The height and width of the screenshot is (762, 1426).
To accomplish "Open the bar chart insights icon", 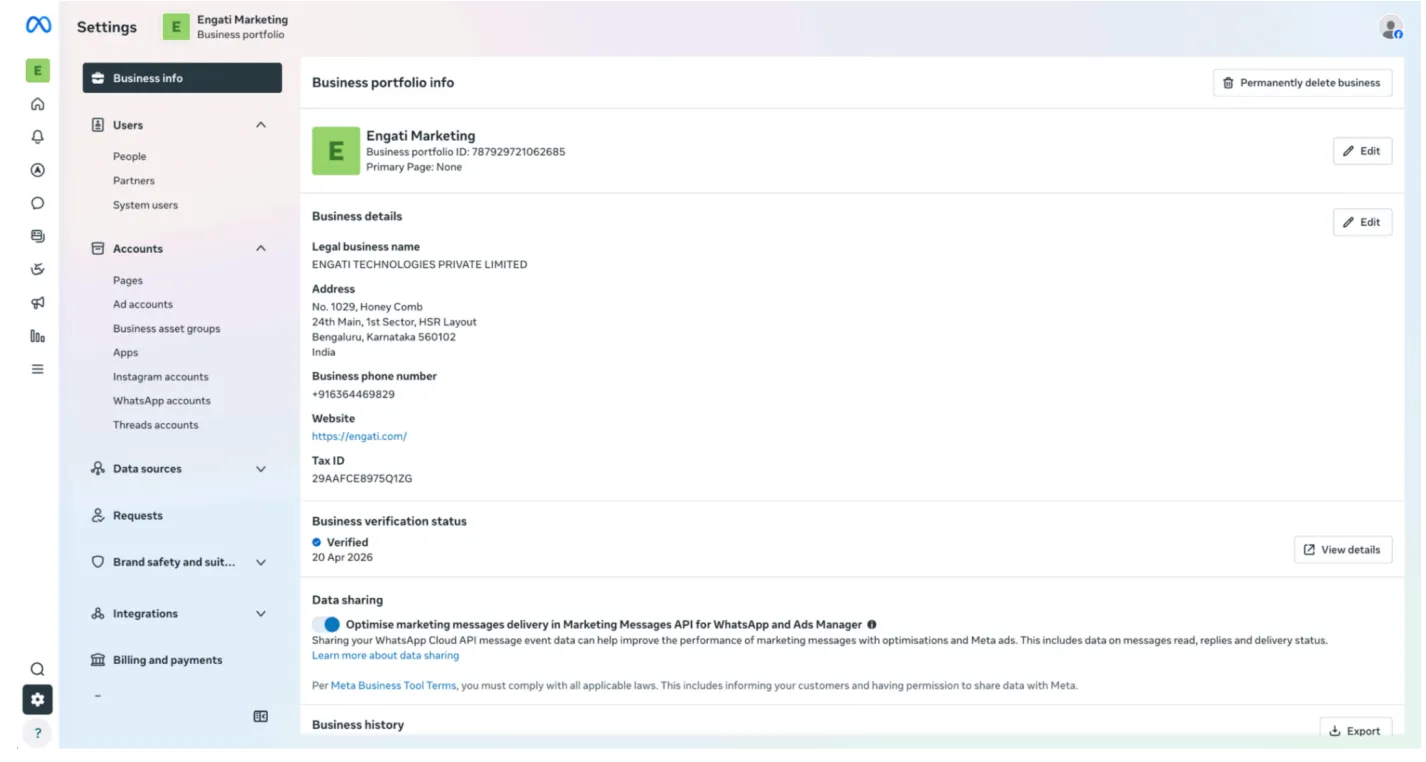I will pos(38,336).
